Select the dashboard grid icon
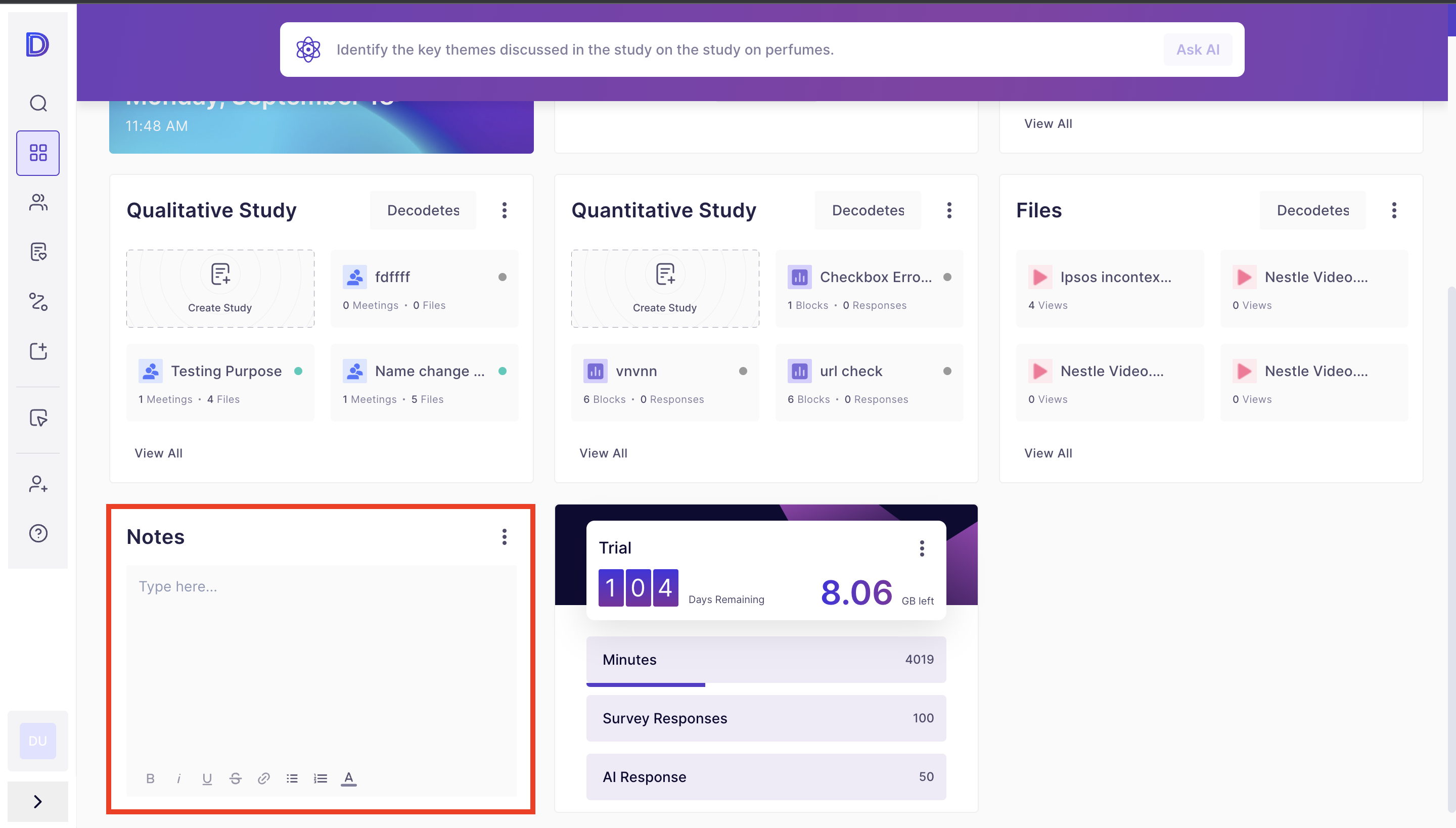This screenshot has width=1456, height=828. (38, 153)
